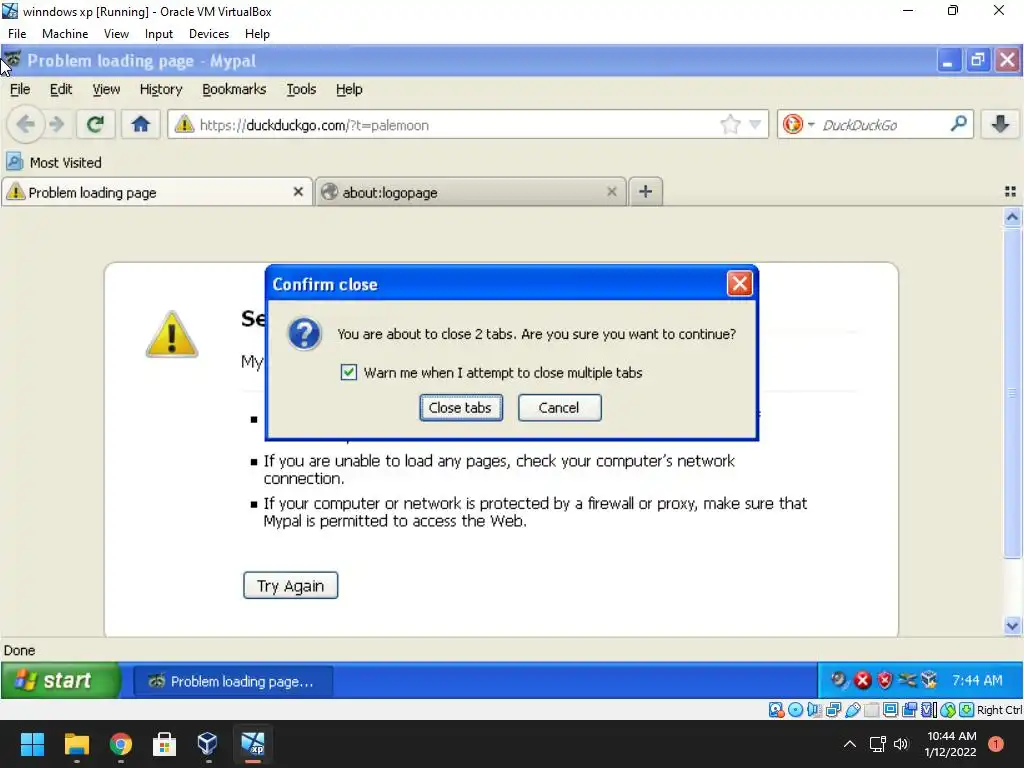Select the 'Problem loading page' tab
The image size is (1024, 768).
[157, 192]
